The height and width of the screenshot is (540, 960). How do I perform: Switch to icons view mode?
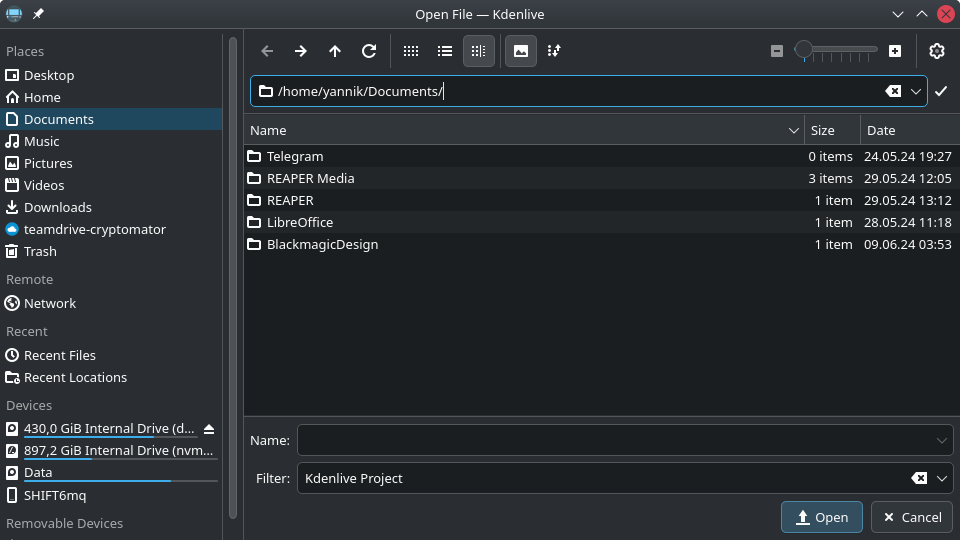click(x=411, y=51)
